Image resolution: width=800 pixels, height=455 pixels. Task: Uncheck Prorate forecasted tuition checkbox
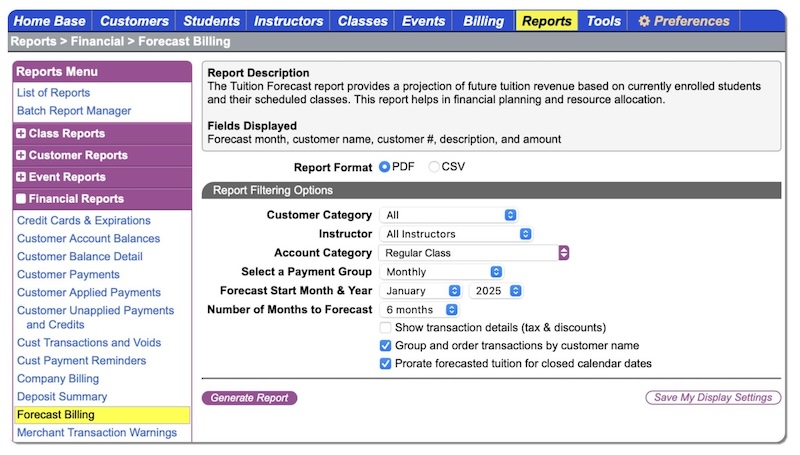point(386,364)
